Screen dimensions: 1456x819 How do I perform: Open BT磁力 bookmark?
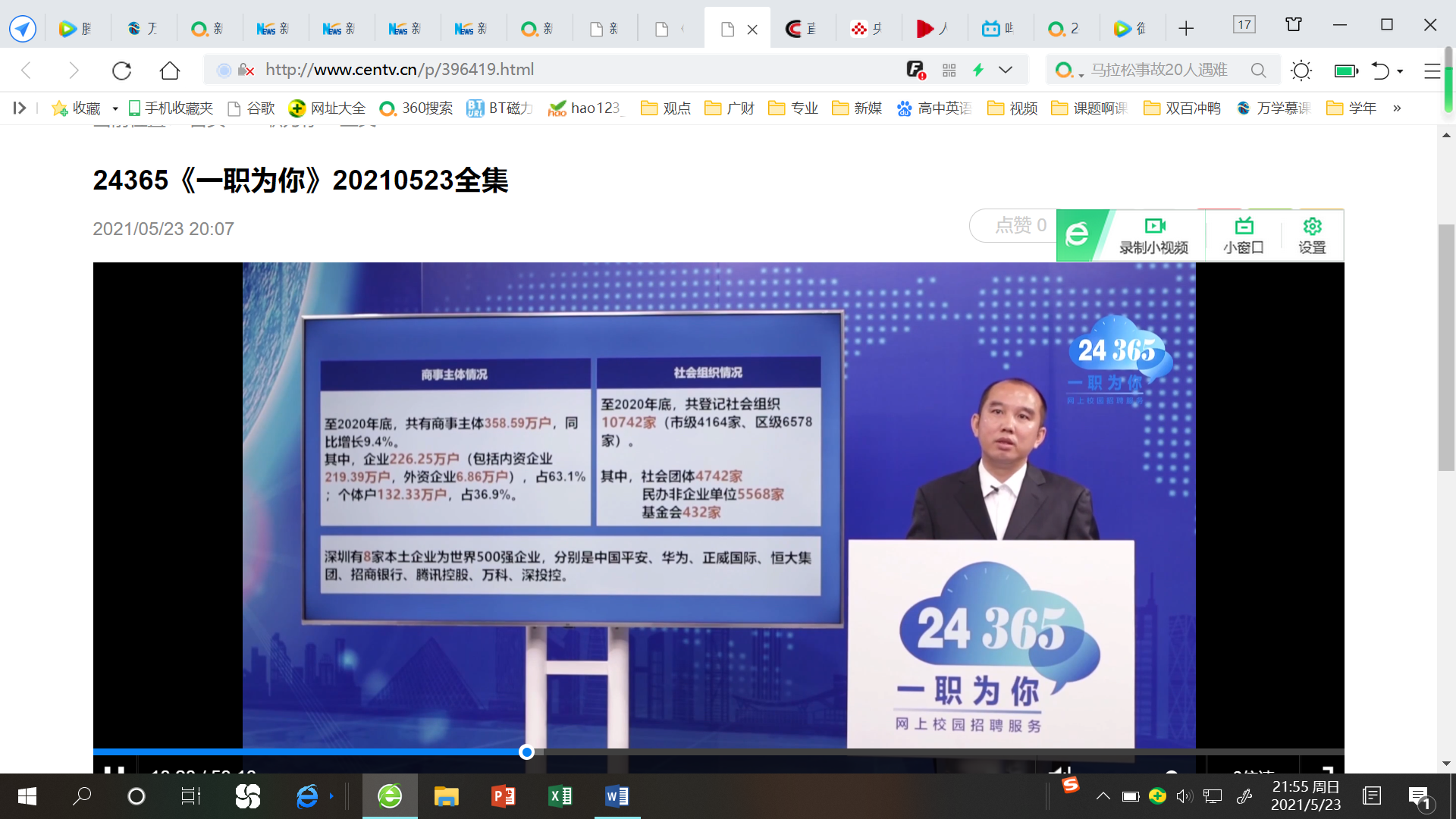click(x=500, y=108)
